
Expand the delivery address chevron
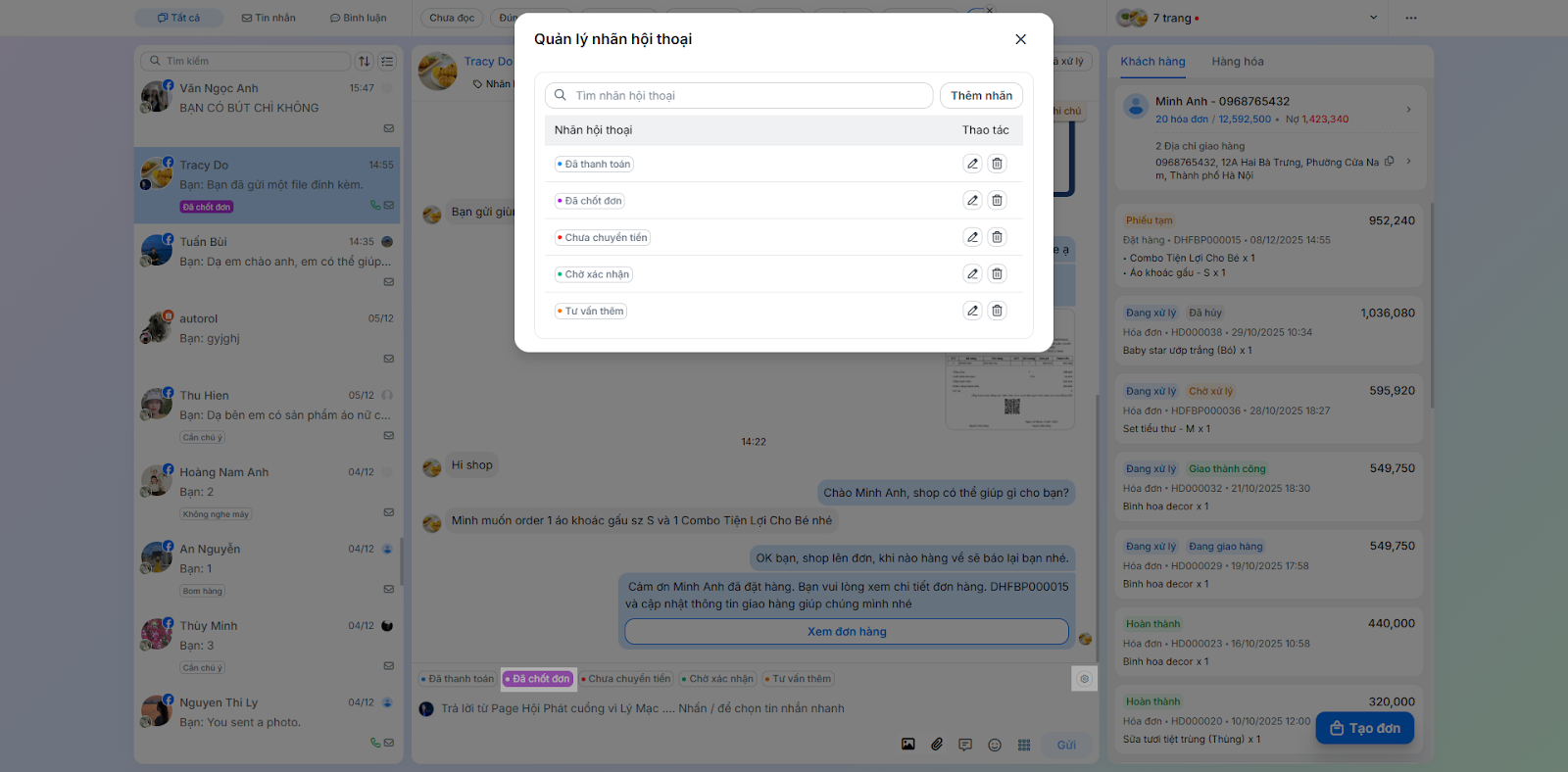(1408, 162)
